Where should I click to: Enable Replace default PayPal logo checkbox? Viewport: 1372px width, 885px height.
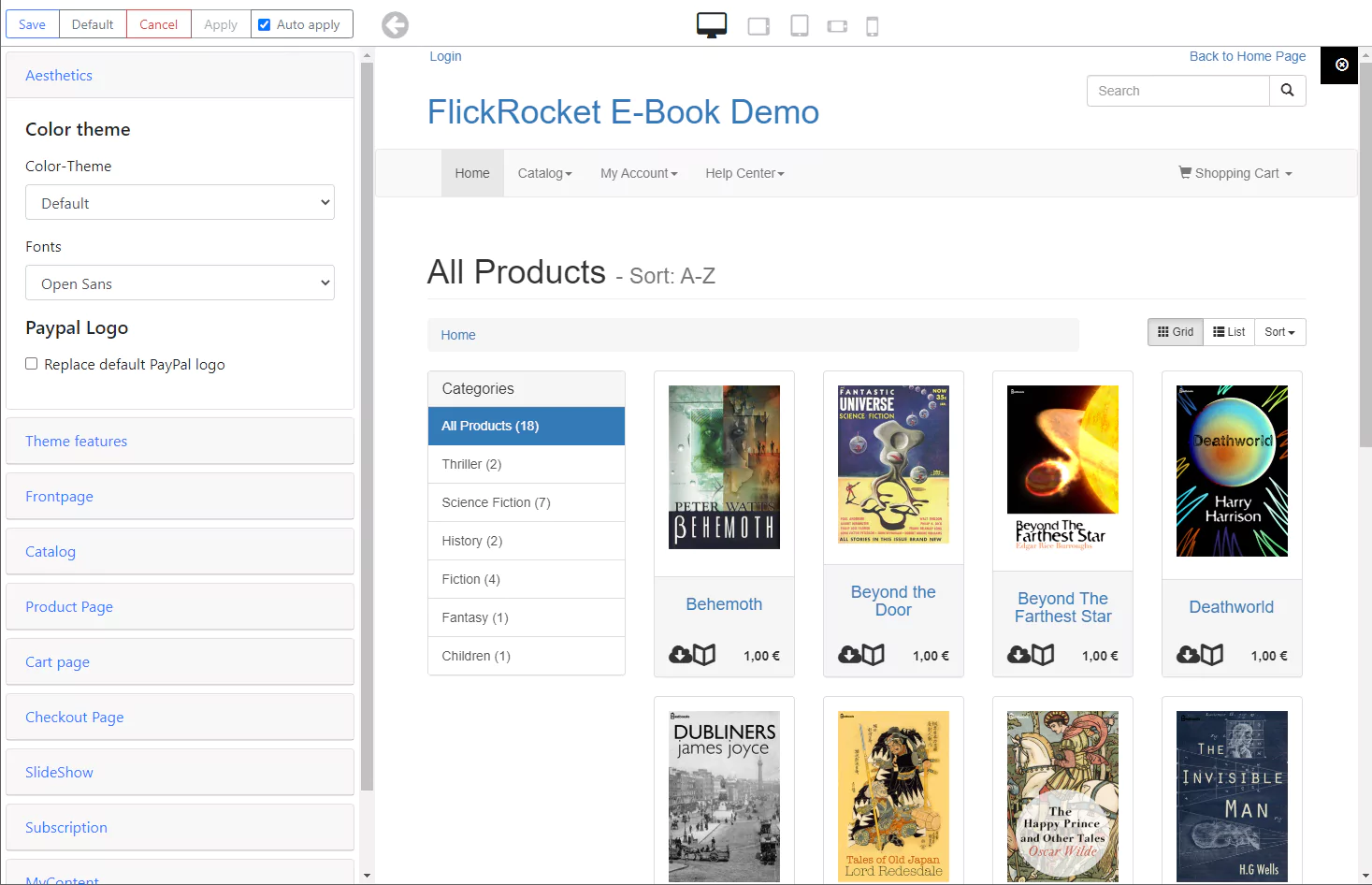[32, 364]
